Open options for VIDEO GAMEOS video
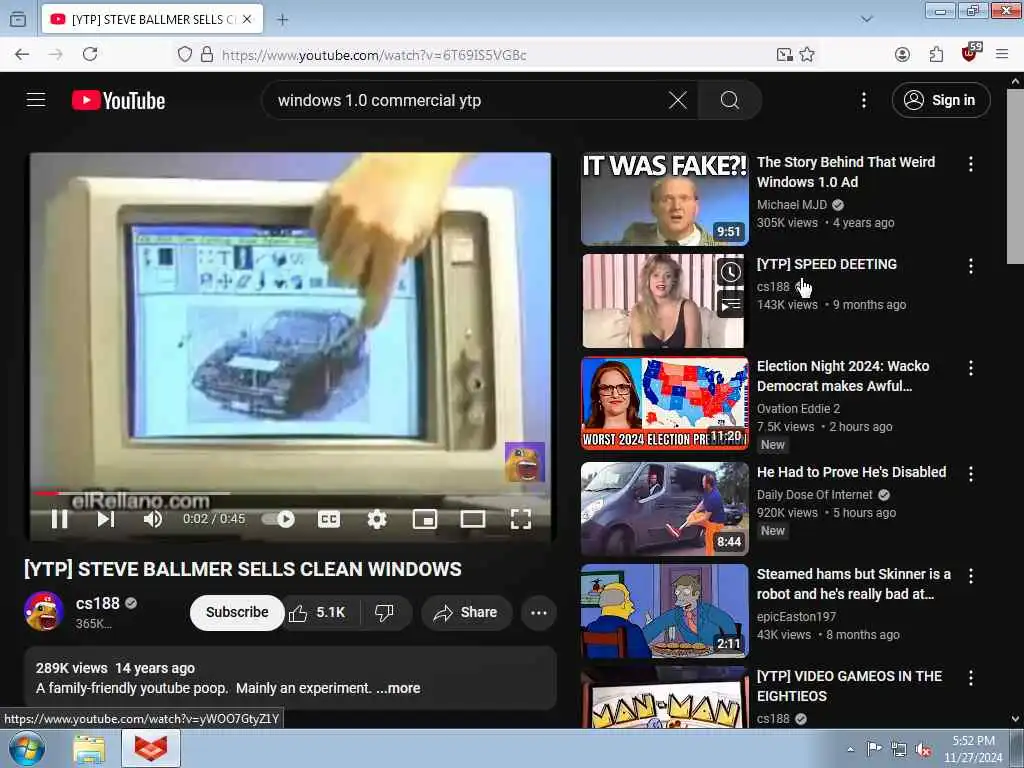This screenshot has width=1024, height=768. click(x=970, y=678)
